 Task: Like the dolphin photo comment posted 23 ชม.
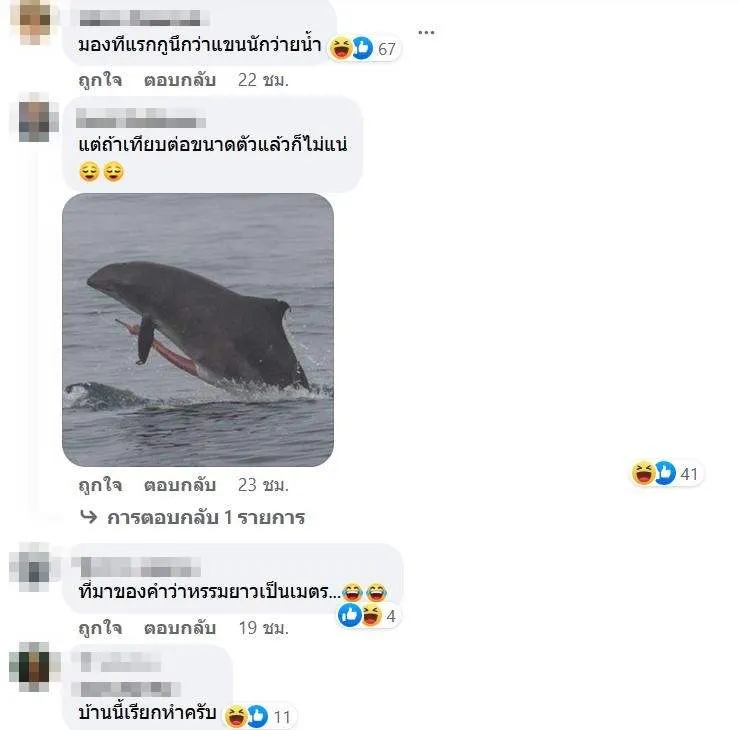(x=100, y=485)
